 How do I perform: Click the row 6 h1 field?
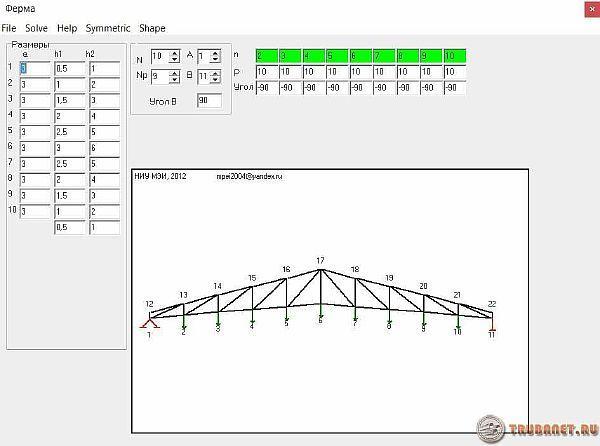70,148
